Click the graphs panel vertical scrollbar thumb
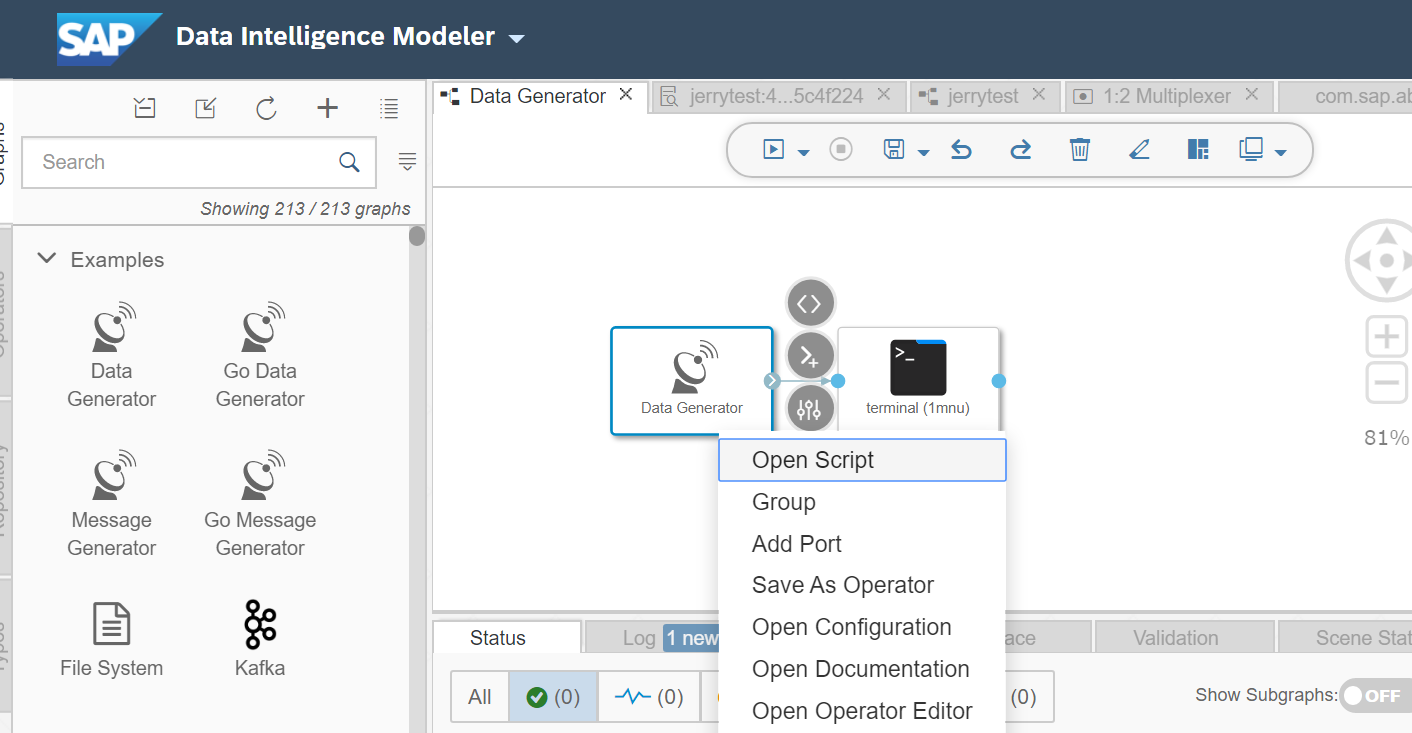The image size is (1412, 733). pyautogui.click(x=417, y=237)
